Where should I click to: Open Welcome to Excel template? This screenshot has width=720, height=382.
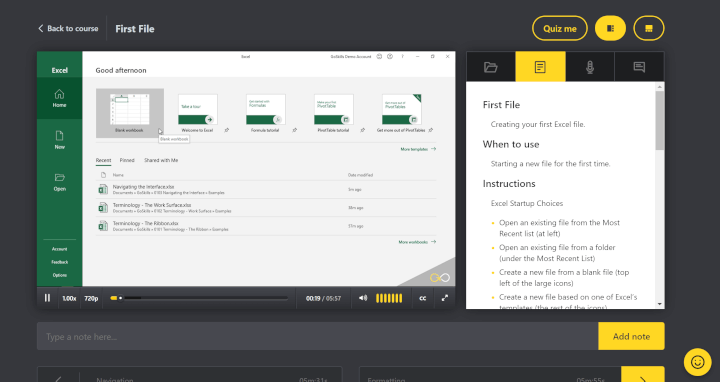[x=197, y=113]
